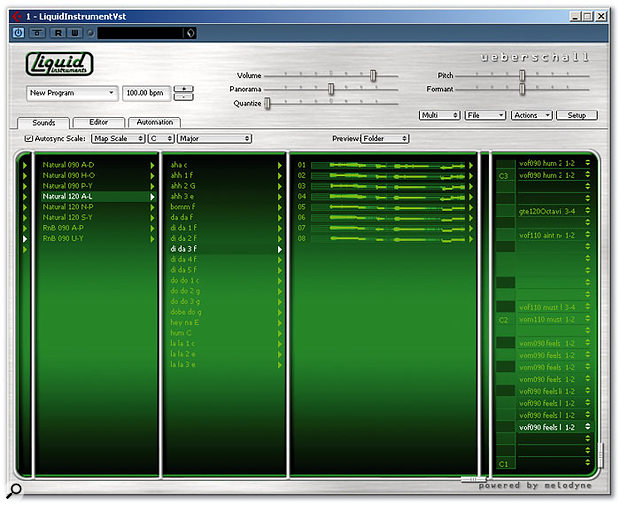Open the Map Scale dropdown
The height and width of the screenshot is (505, 620).
click(118, 138)
